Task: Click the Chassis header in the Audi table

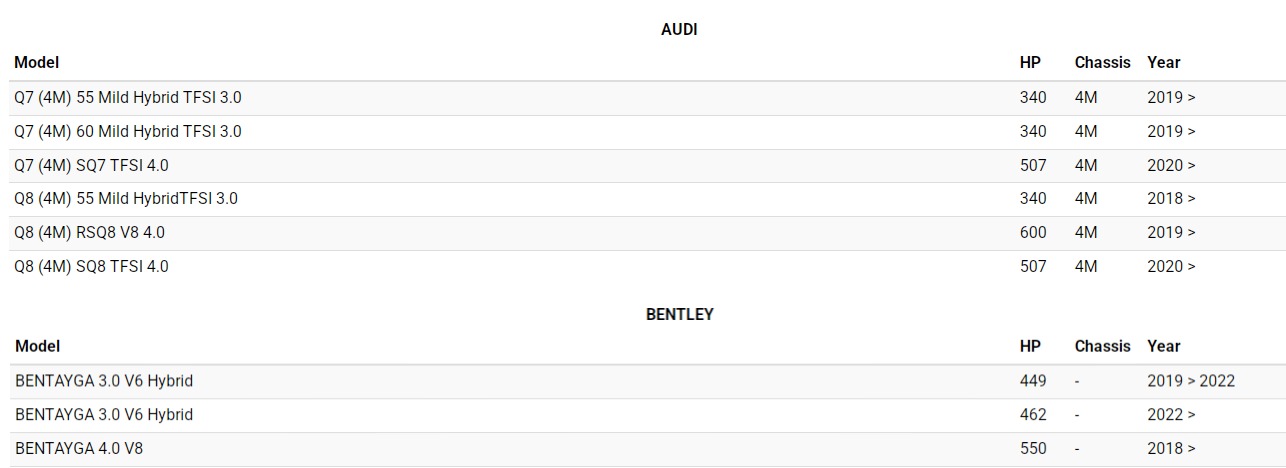Action: coord(1102,62)
